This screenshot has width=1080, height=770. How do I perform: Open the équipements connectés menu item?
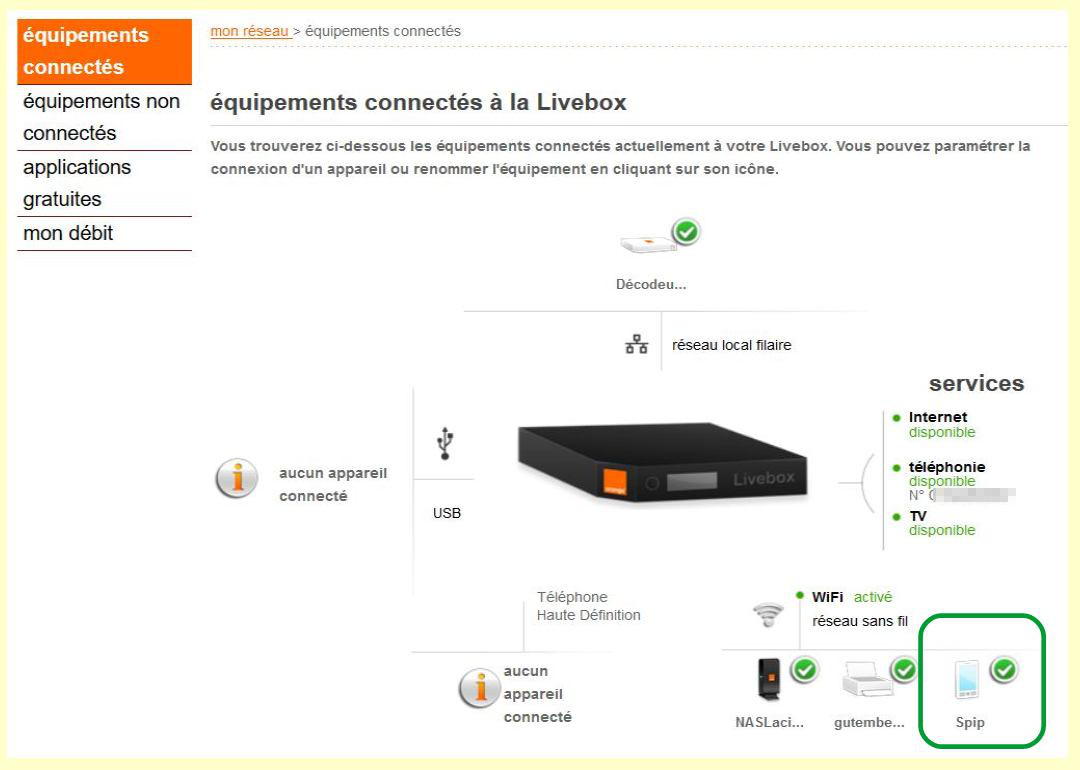coord(105,51)
